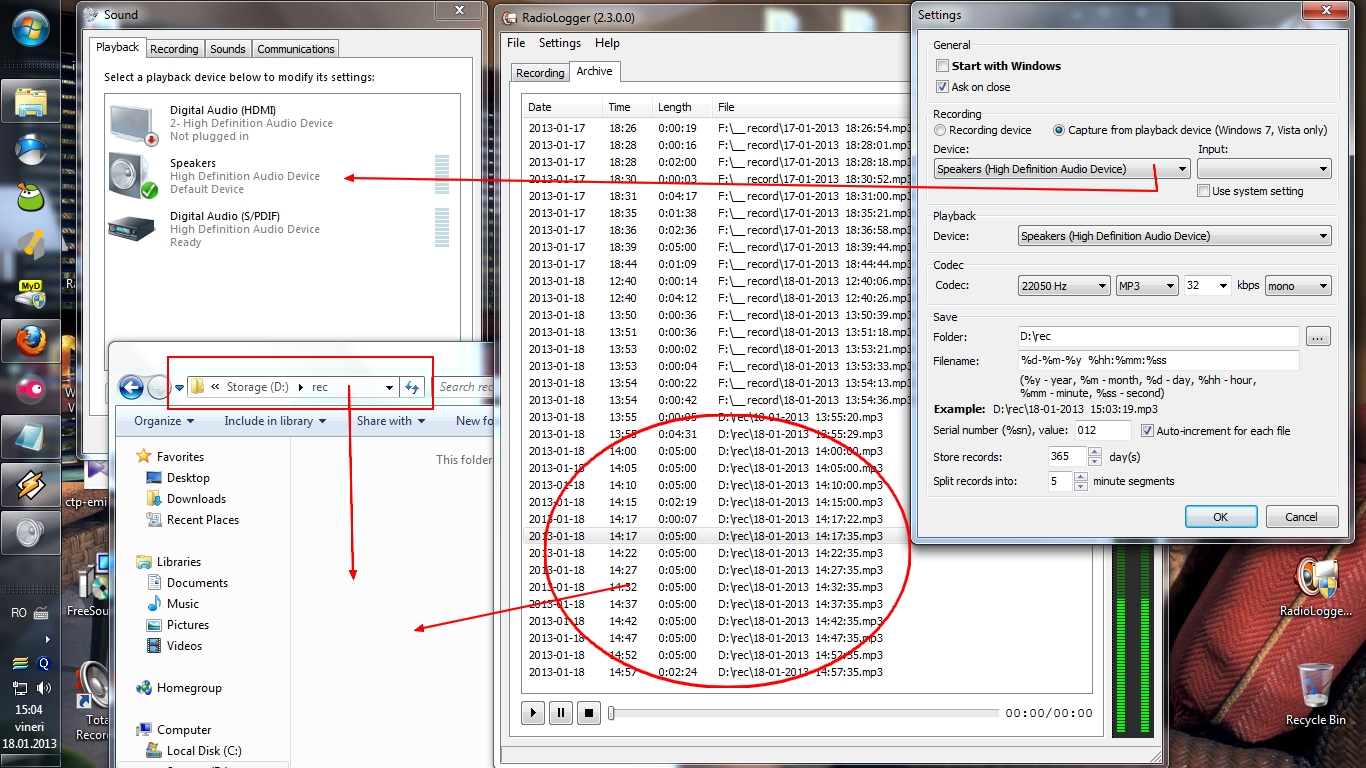Increase Store records days stepper
Image resolution: width=1366 pixels, height=768 pixels.
1094,451
